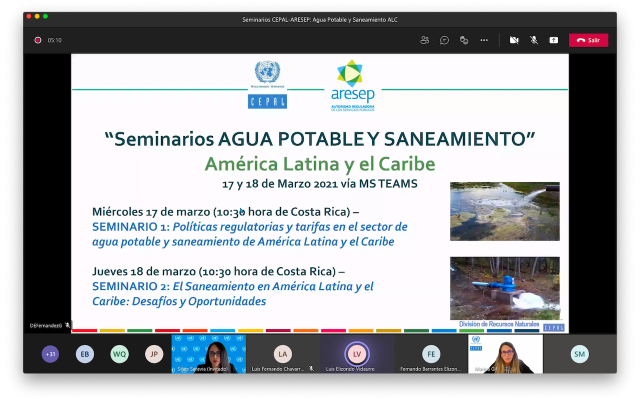
Task: Select the EB participant avatar
Action: tap(85, 354)
